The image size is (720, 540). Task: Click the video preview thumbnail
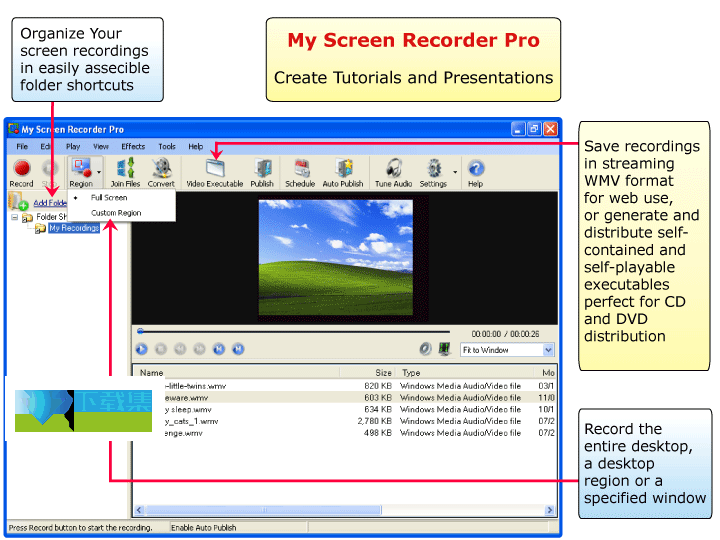click(x=336, y=258)
